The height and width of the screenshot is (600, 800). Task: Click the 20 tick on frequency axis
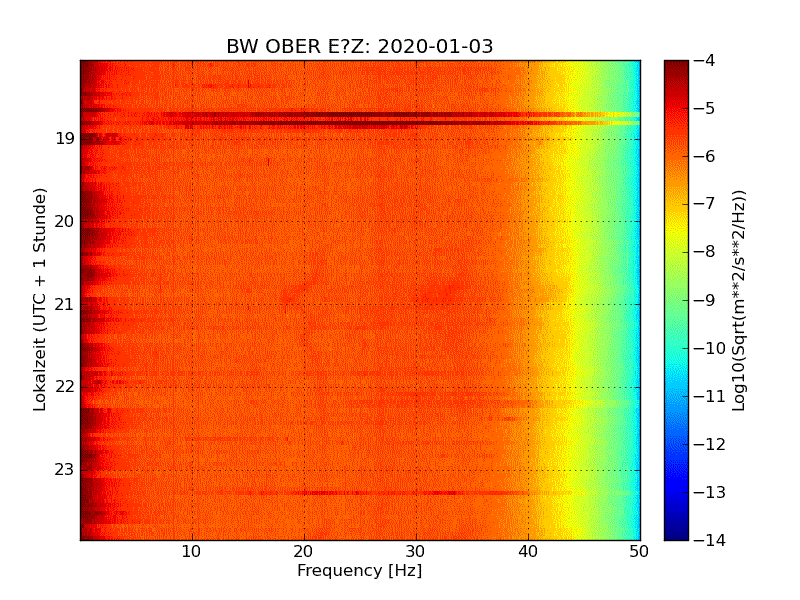click(304, 552)
